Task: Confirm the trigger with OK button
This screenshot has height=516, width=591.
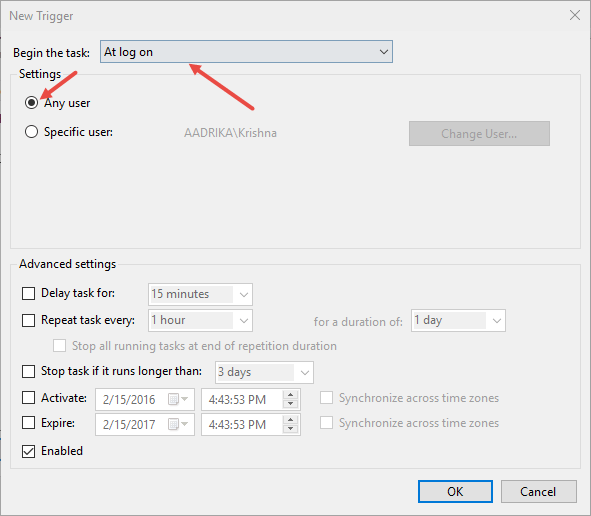Action: click(x=455, y=492)
